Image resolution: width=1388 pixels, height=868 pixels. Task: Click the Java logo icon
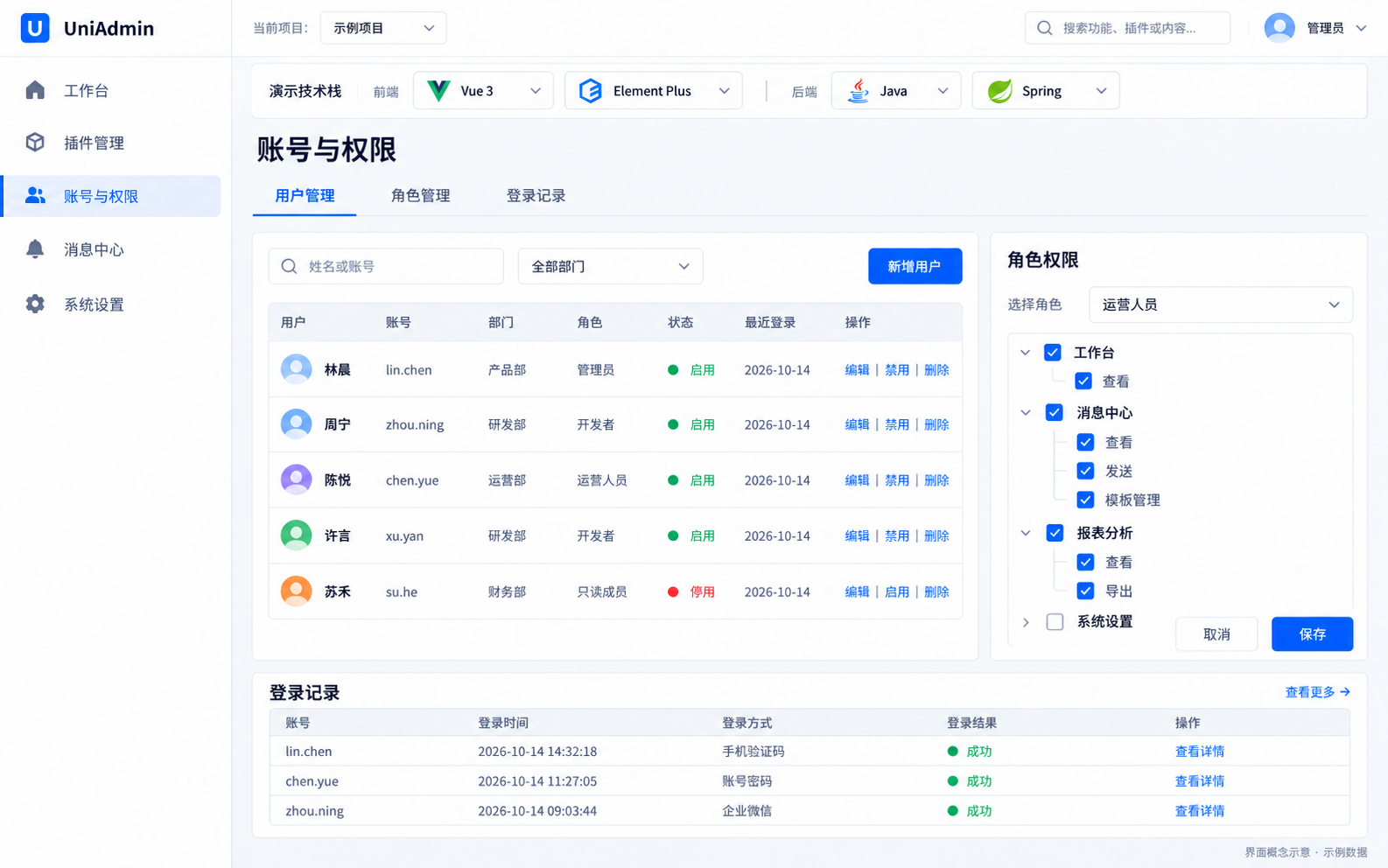(x=859, y=91)
